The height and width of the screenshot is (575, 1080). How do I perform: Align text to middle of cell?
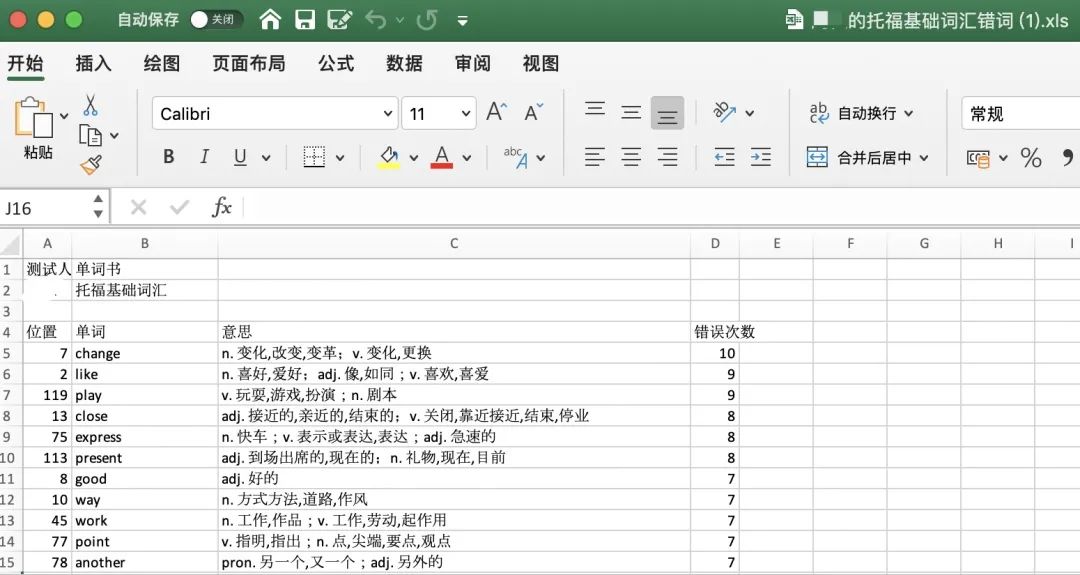click(631, 112)
